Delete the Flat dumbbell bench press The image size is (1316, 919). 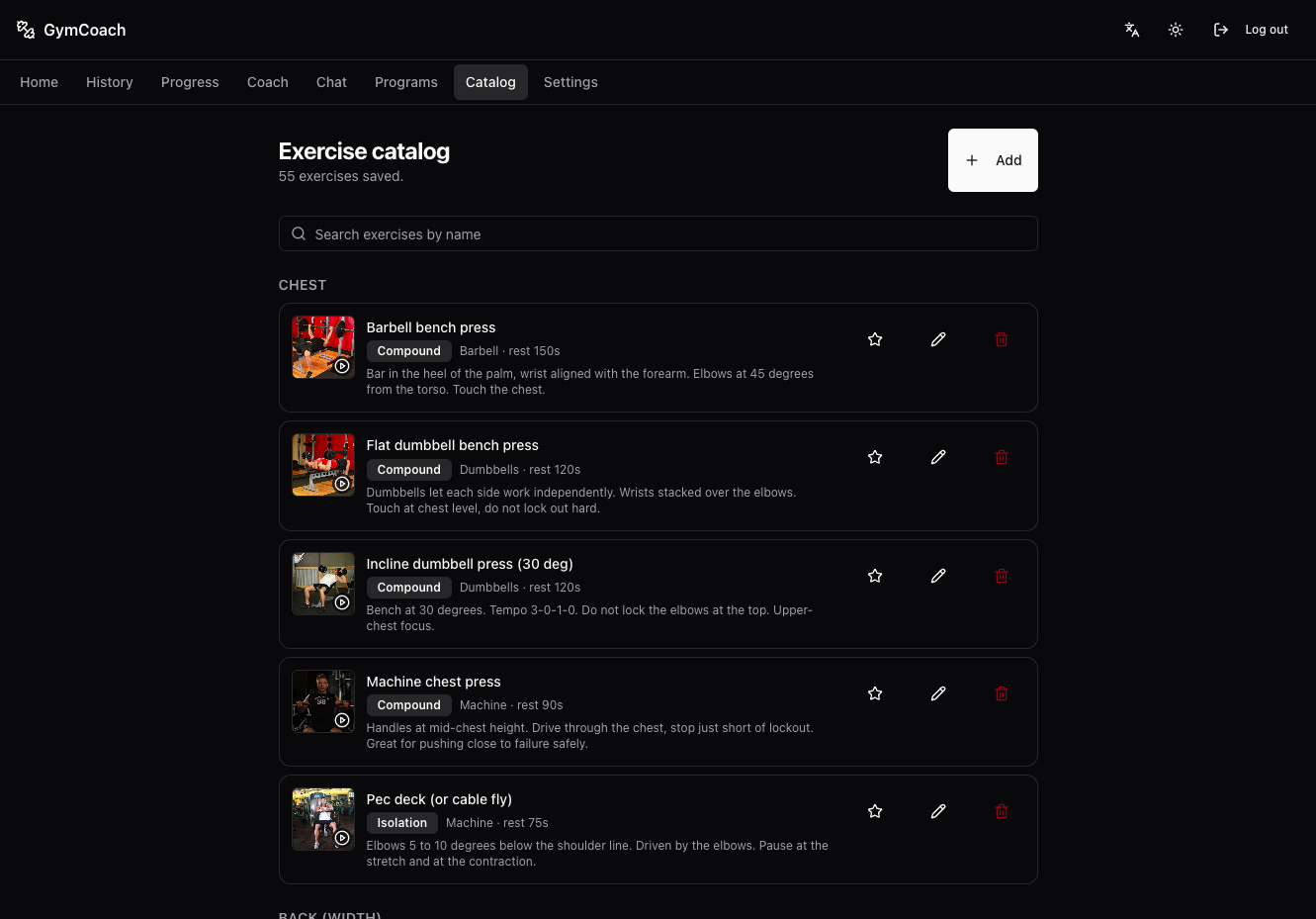tap(1002, 457)
